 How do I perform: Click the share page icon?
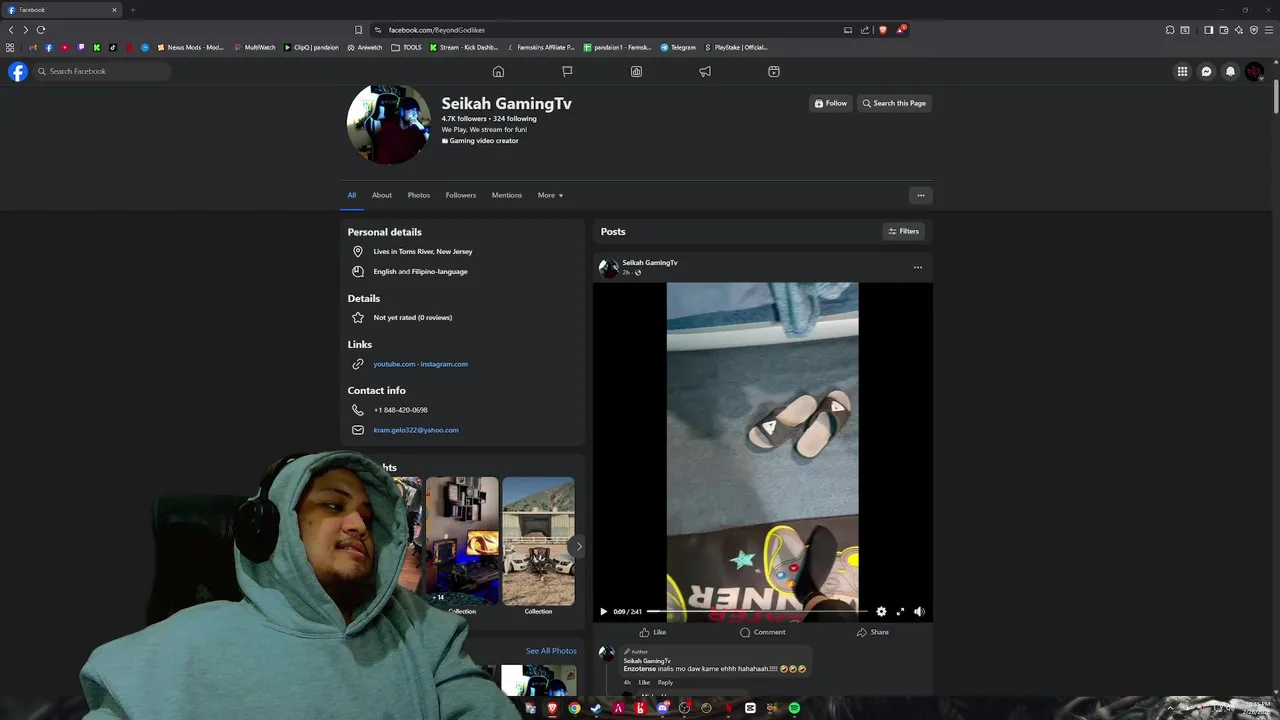pyautogui.click(x=865, y=30)
